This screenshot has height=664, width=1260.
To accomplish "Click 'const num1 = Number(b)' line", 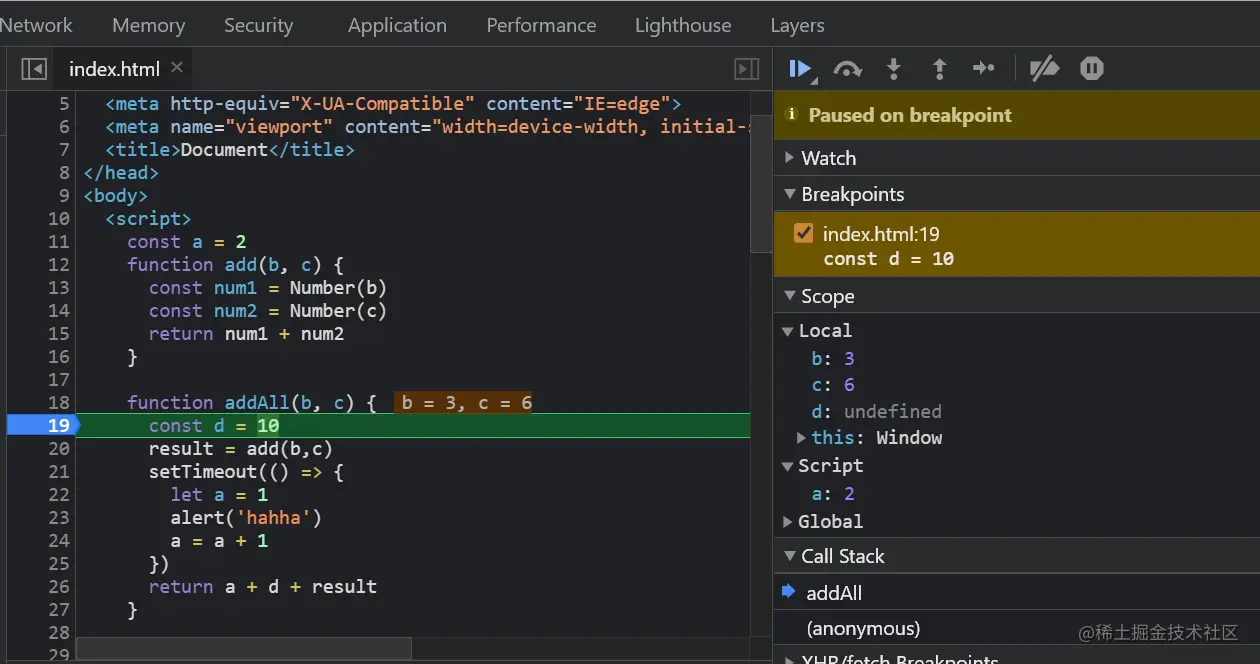I will [268, 287].
